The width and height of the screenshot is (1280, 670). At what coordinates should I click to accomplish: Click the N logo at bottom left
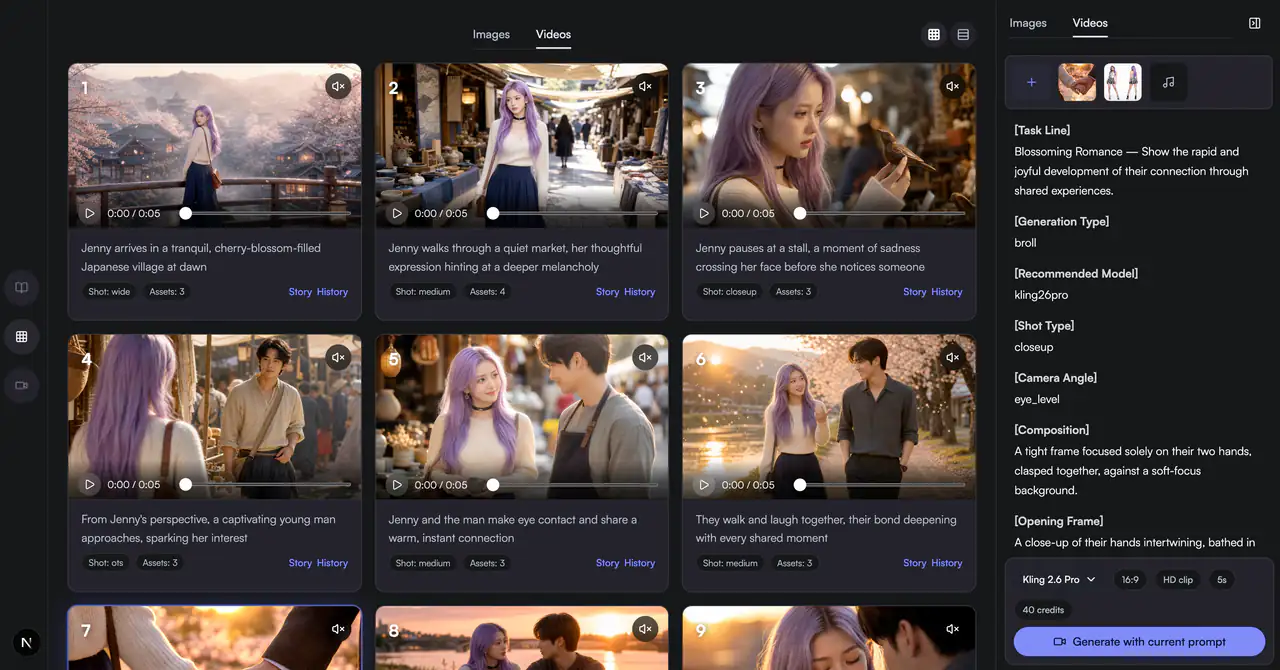pos(27,642)
